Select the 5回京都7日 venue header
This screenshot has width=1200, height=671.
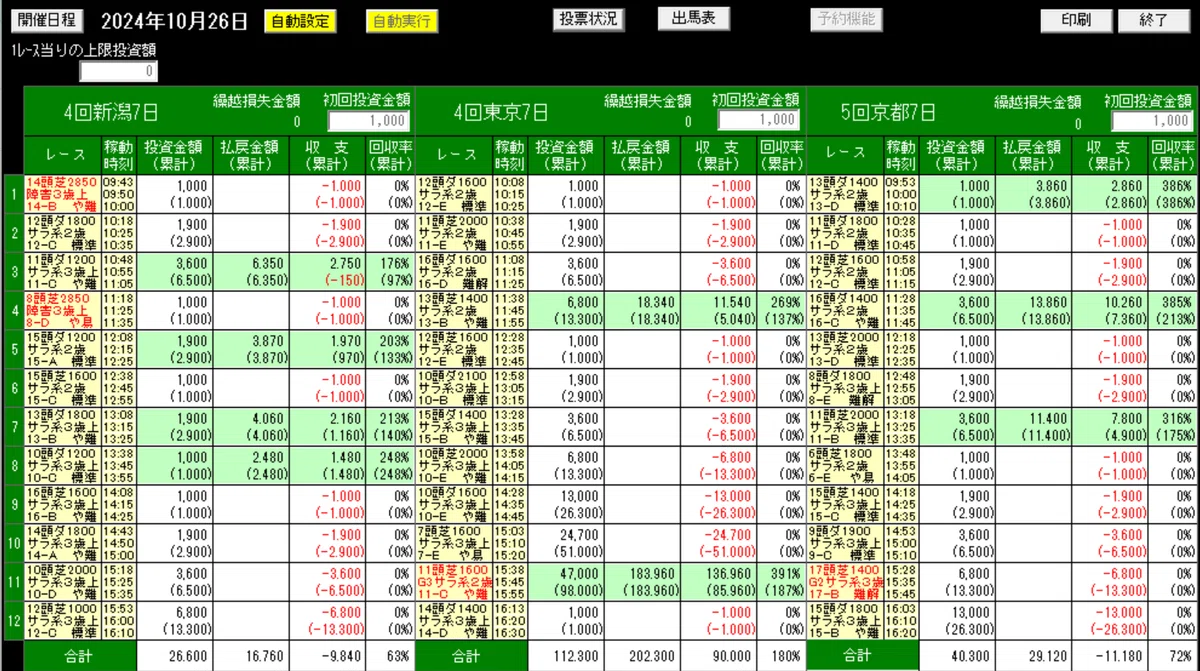click(889, 111)
